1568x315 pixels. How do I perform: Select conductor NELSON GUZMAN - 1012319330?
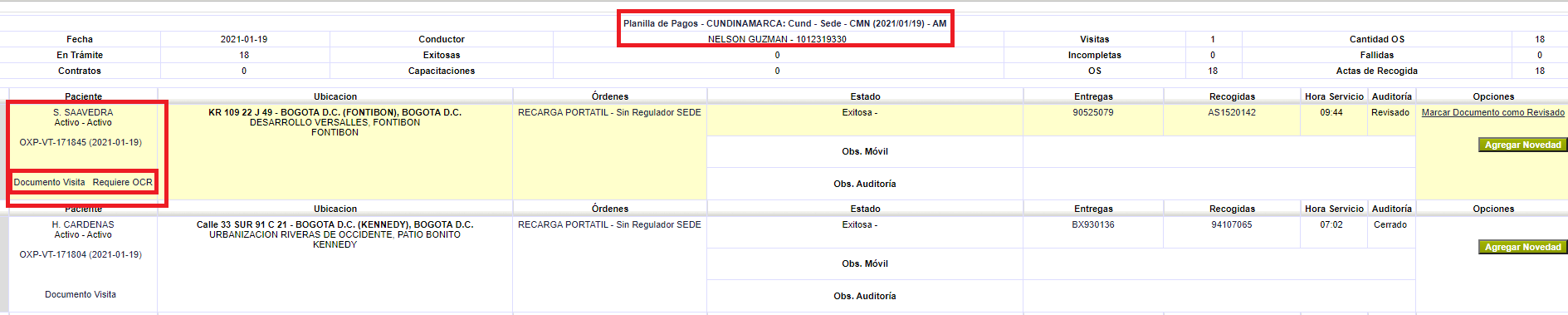(777, 39)
